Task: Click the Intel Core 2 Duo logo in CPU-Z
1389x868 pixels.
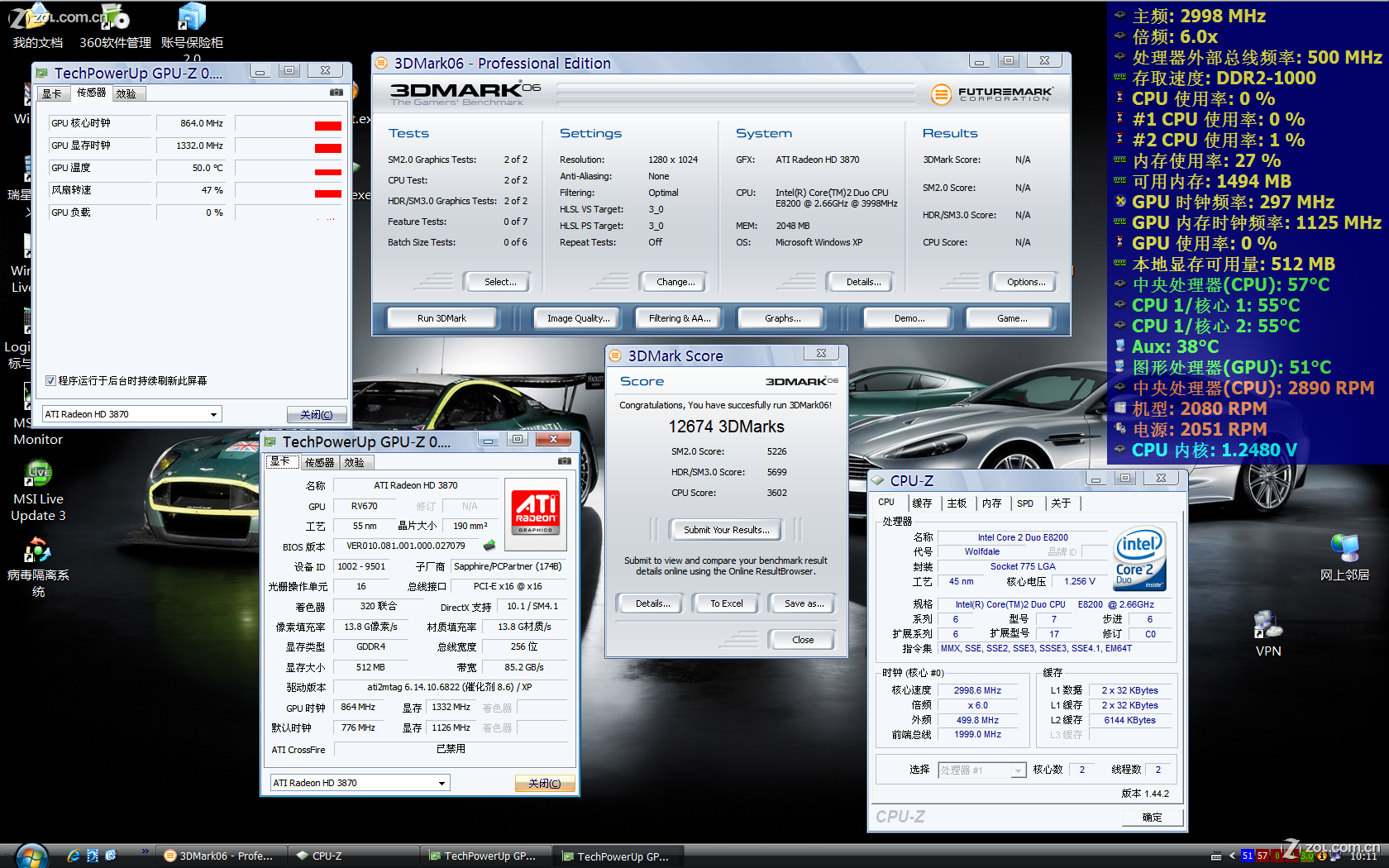Action: pyautogui.click(x=1140, y=559)
